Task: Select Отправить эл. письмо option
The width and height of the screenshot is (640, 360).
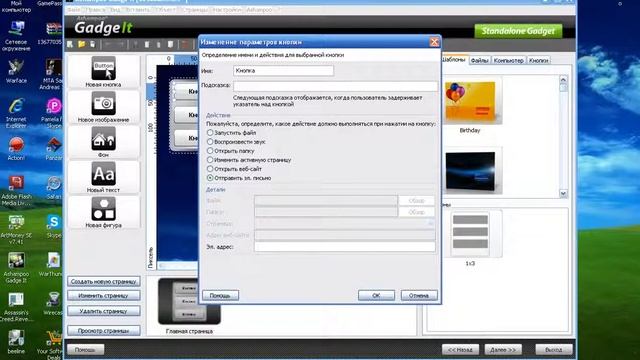Action: click(x=239, y=178)
